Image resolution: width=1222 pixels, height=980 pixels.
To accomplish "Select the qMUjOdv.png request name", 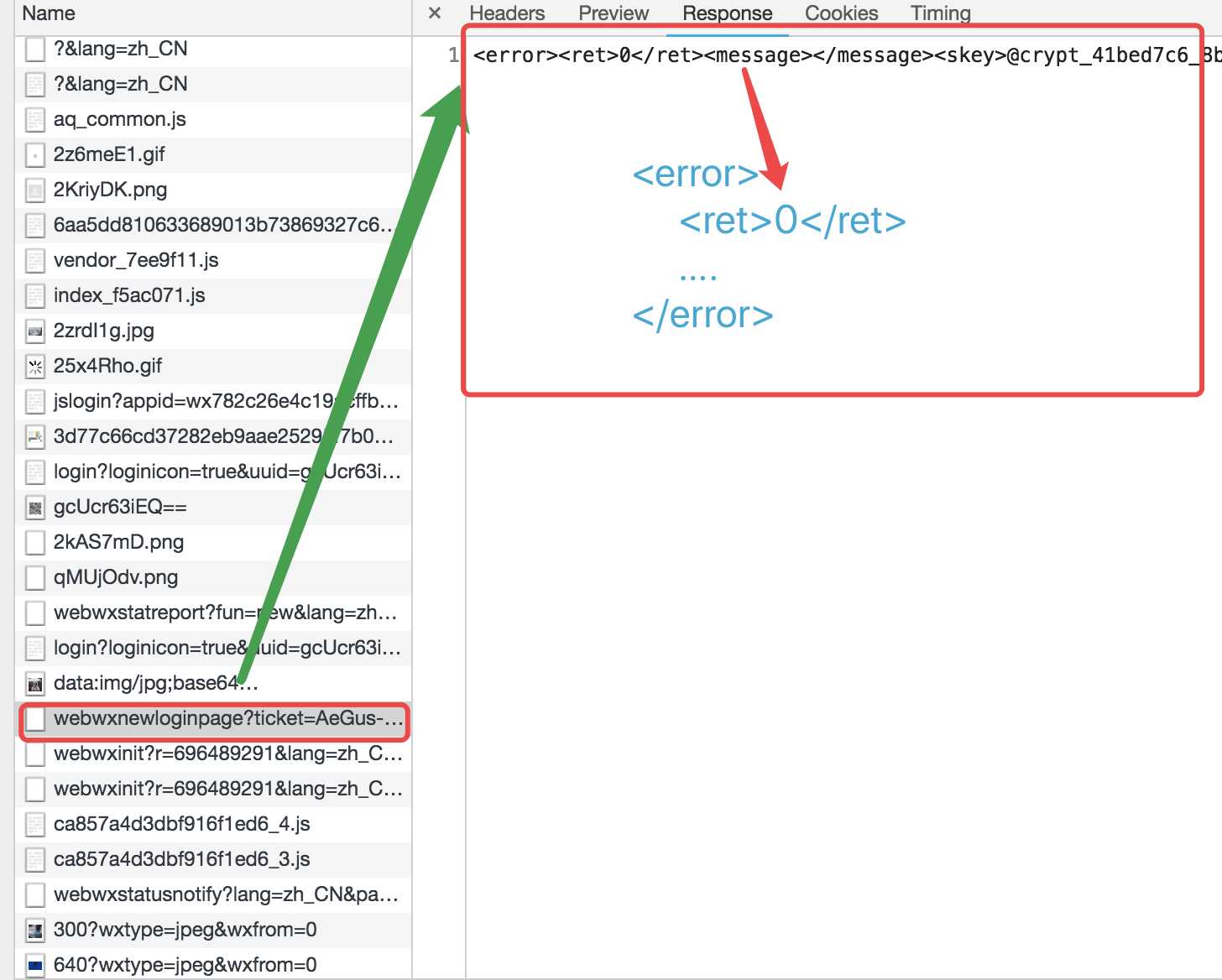I will click(x=116, y=577).
